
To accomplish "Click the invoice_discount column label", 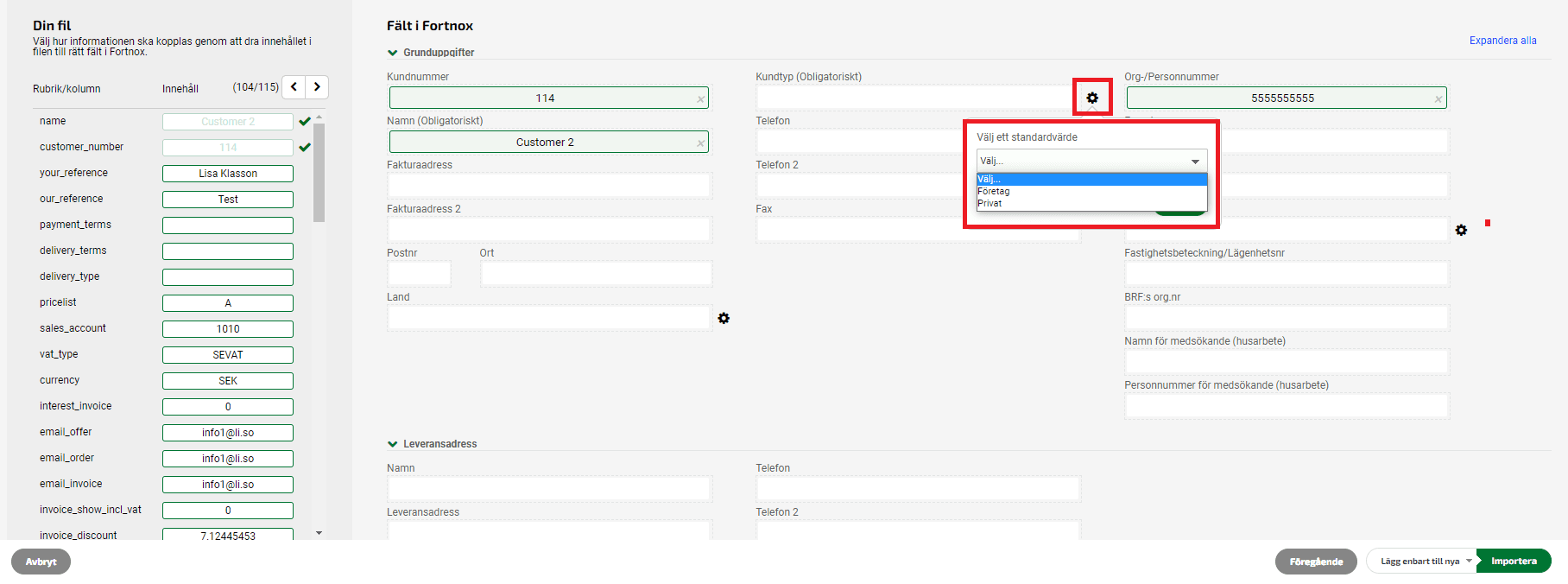I will 78,536.
